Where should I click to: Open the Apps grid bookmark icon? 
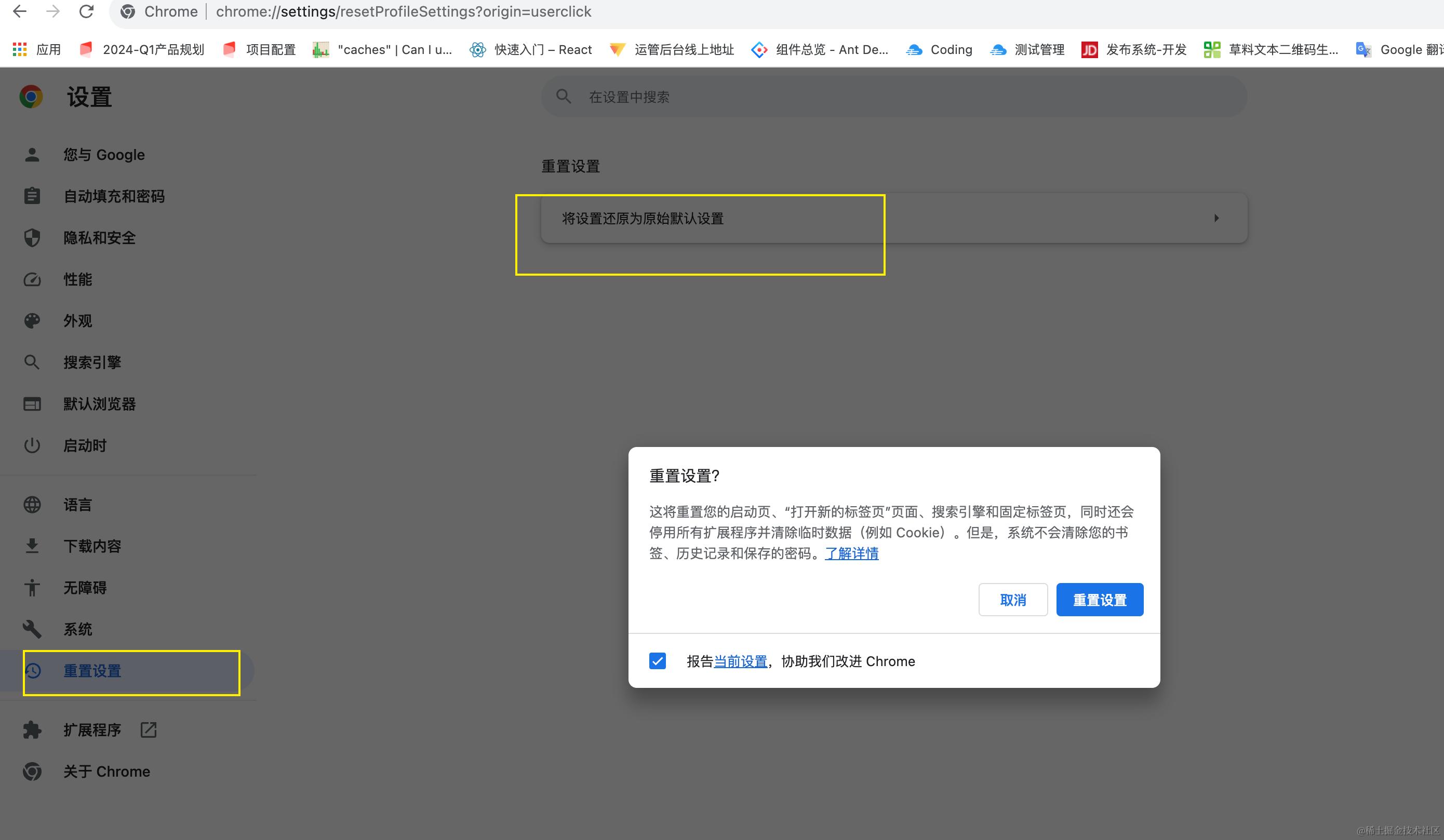[20, 50]
